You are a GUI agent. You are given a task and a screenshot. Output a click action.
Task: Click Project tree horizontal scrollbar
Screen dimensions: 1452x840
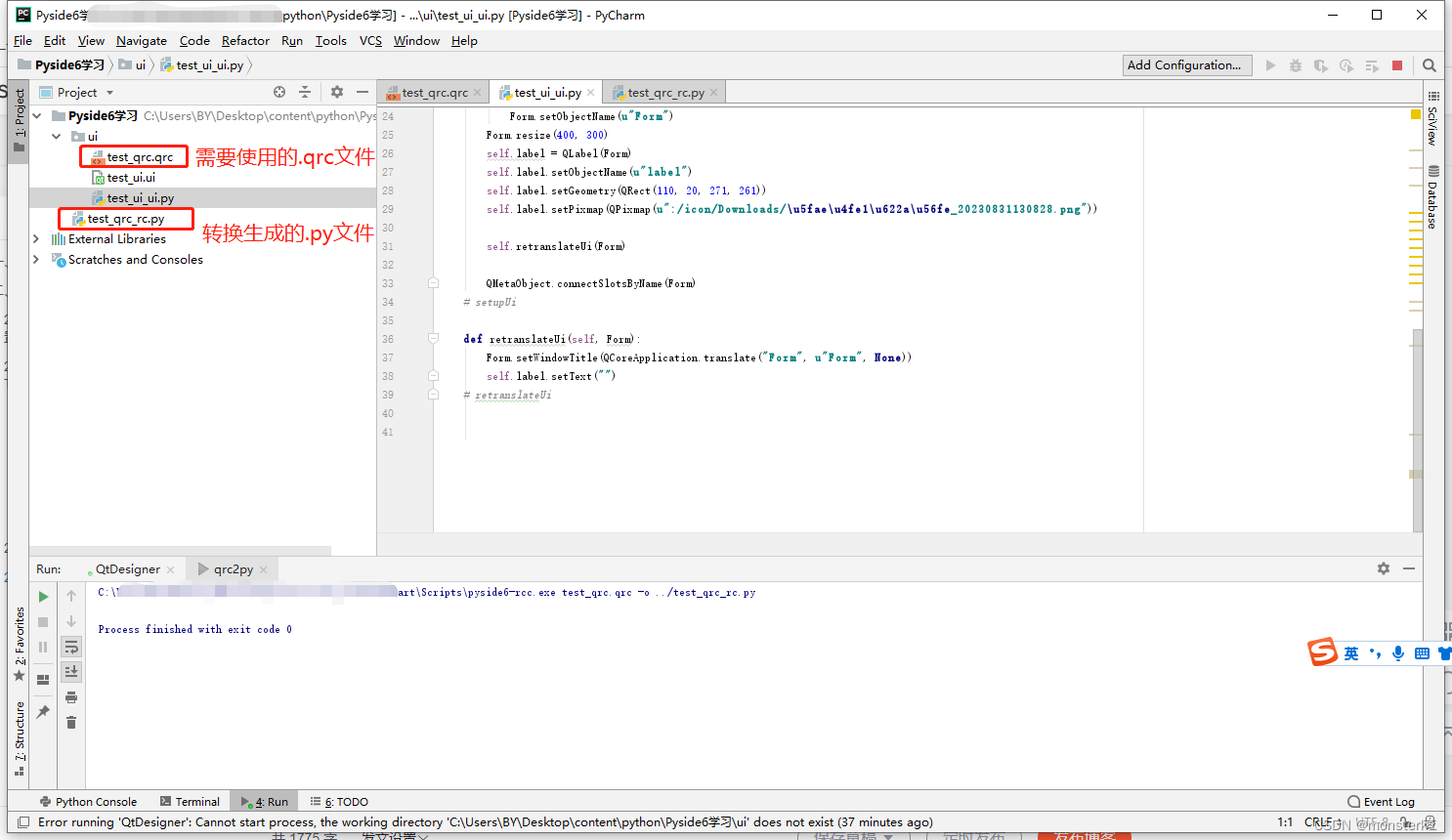click(x=181, y=551)
